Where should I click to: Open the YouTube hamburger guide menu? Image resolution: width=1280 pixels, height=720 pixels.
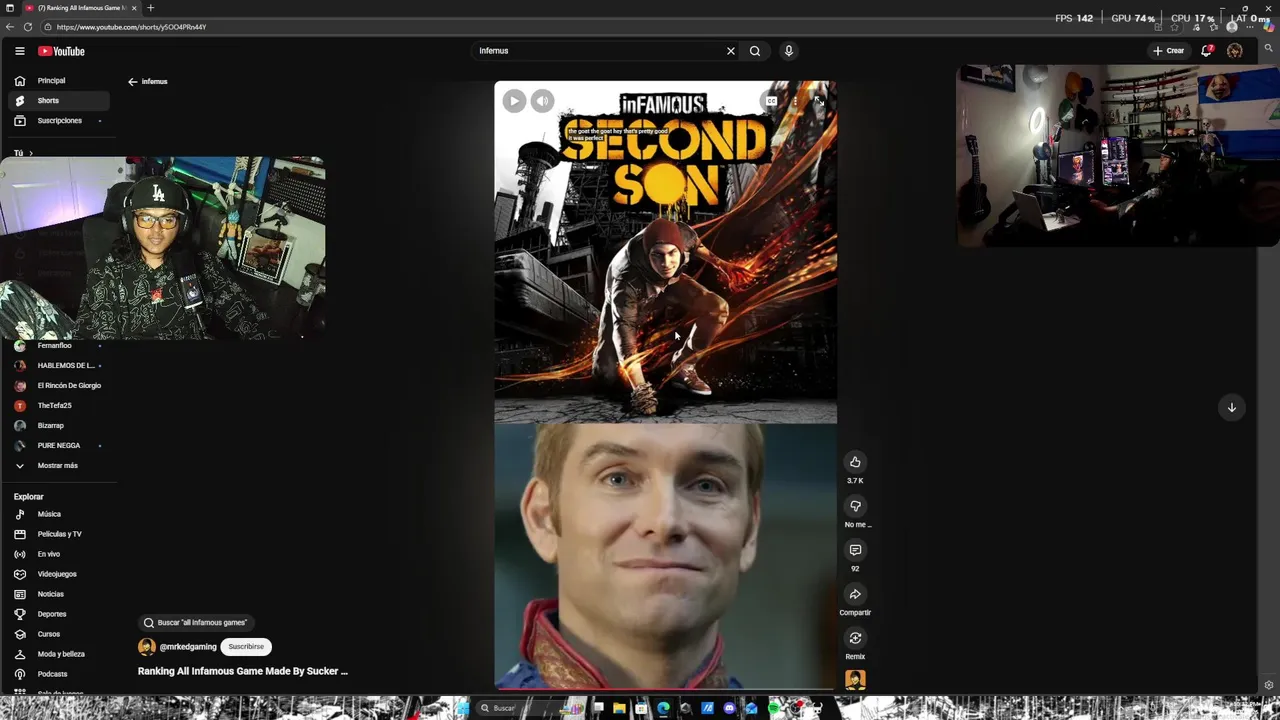(x=19, y=51)
